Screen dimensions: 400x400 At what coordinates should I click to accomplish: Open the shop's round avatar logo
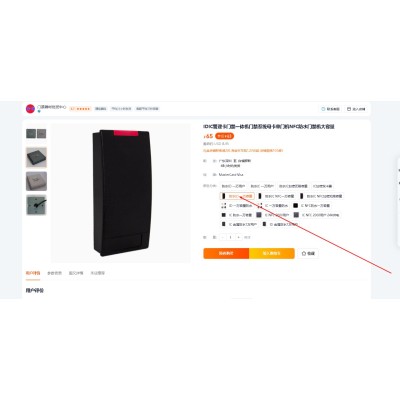click(x=30, y=109)
